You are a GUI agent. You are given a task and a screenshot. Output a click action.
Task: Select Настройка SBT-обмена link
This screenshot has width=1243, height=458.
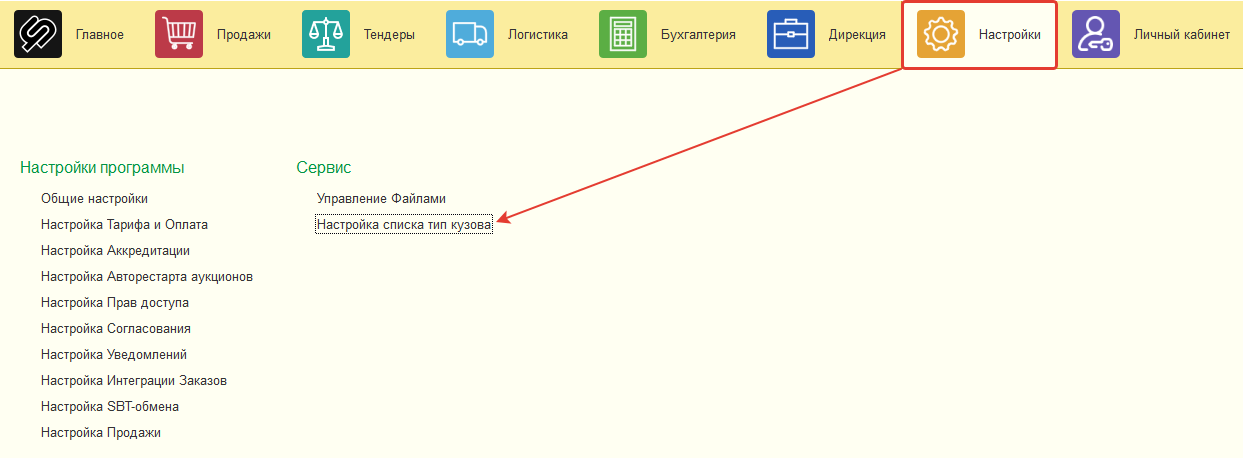pos(110,407)
